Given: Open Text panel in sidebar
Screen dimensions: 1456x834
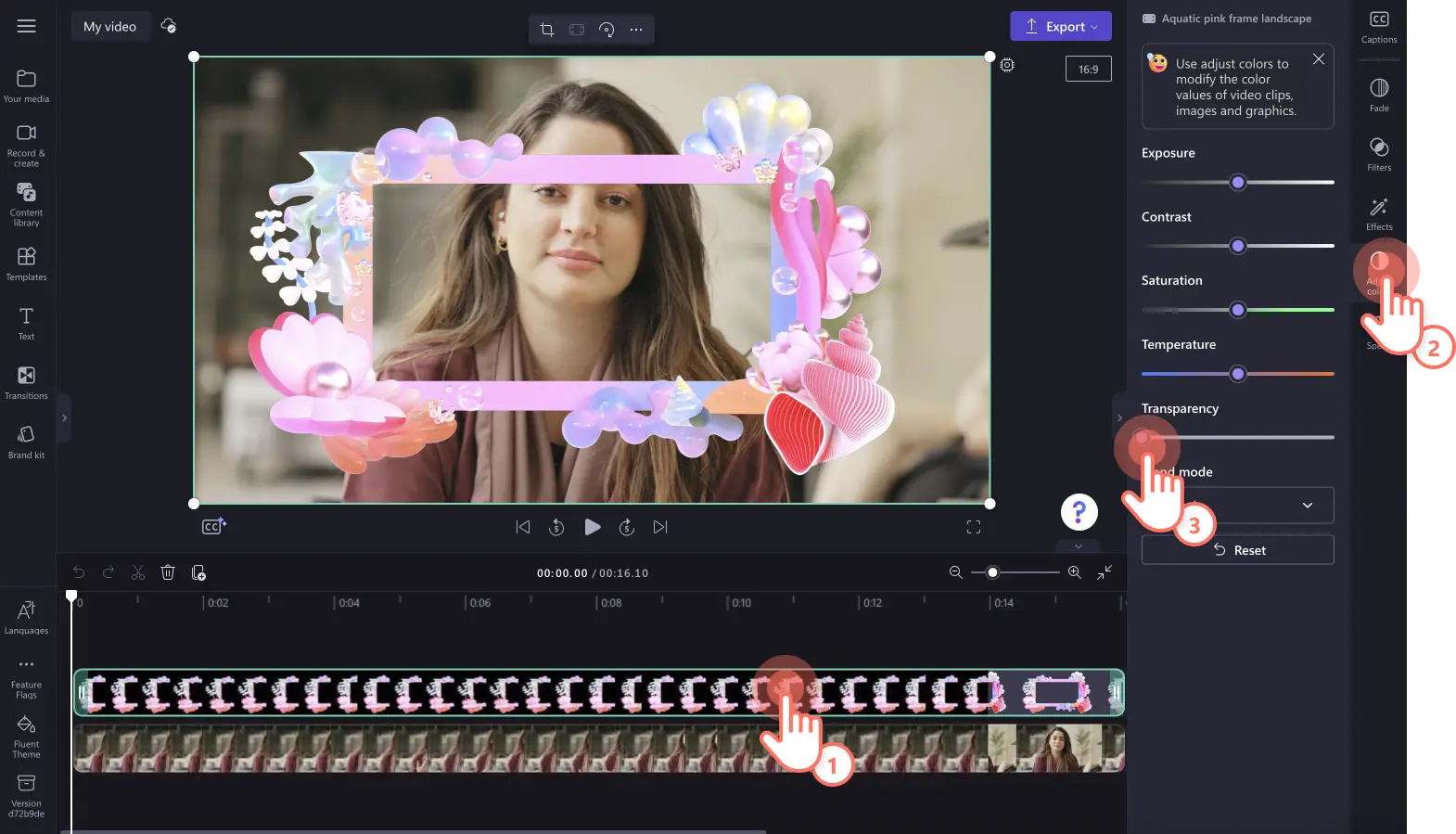Looking at the screenshot, I should coord(26,324).
